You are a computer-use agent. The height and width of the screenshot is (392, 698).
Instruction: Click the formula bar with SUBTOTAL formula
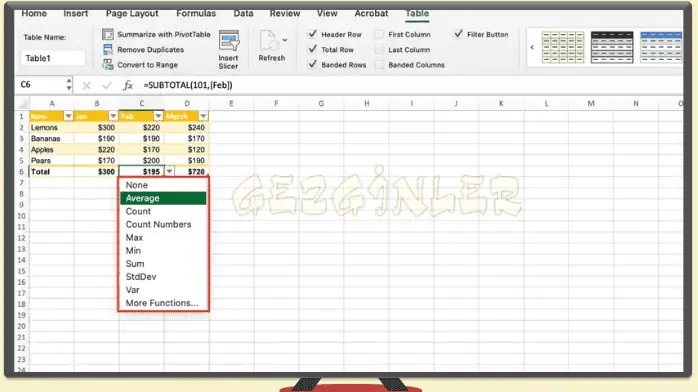point(410,85)
